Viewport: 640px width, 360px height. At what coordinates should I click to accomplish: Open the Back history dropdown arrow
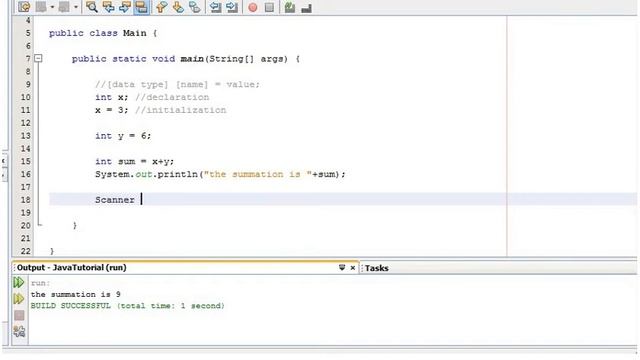point(52,7)
